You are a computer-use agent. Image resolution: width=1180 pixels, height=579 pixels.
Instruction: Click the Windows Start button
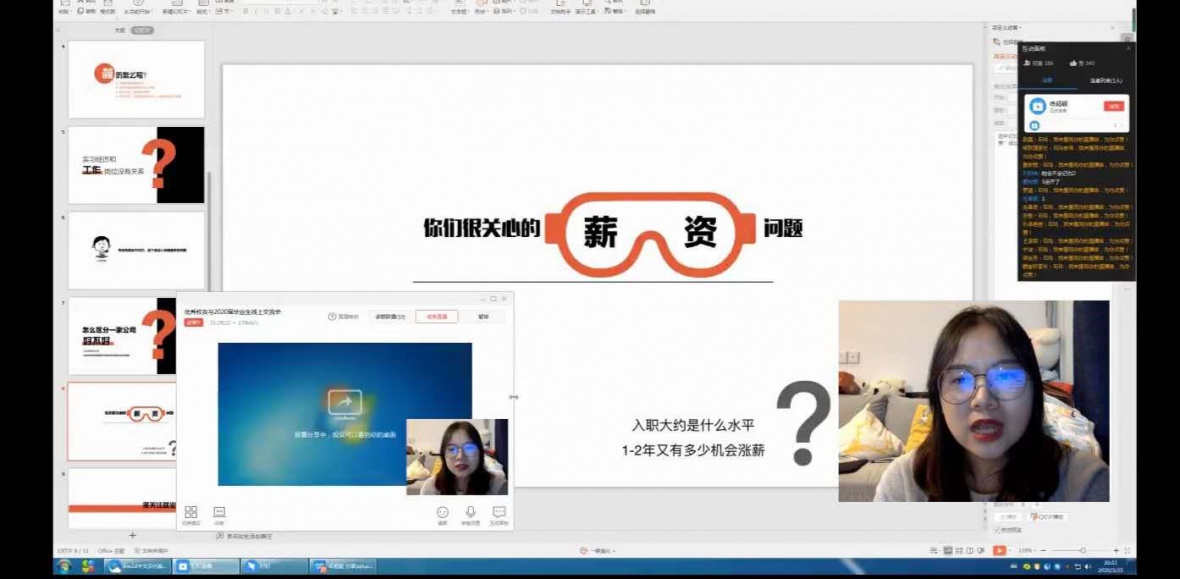click(x=64, y=566)
